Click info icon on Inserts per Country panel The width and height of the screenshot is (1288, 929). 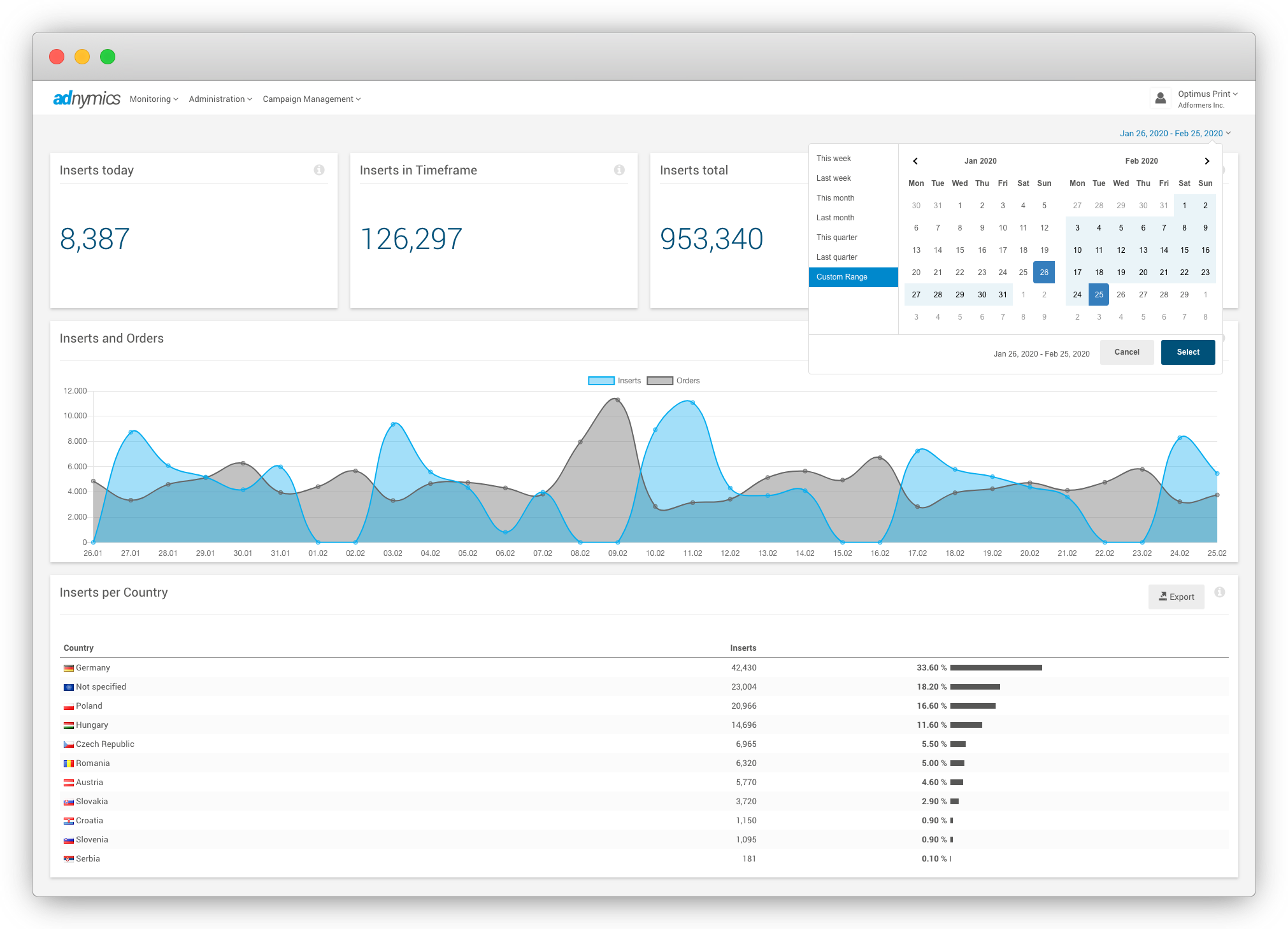click(x=1219, y=592)
